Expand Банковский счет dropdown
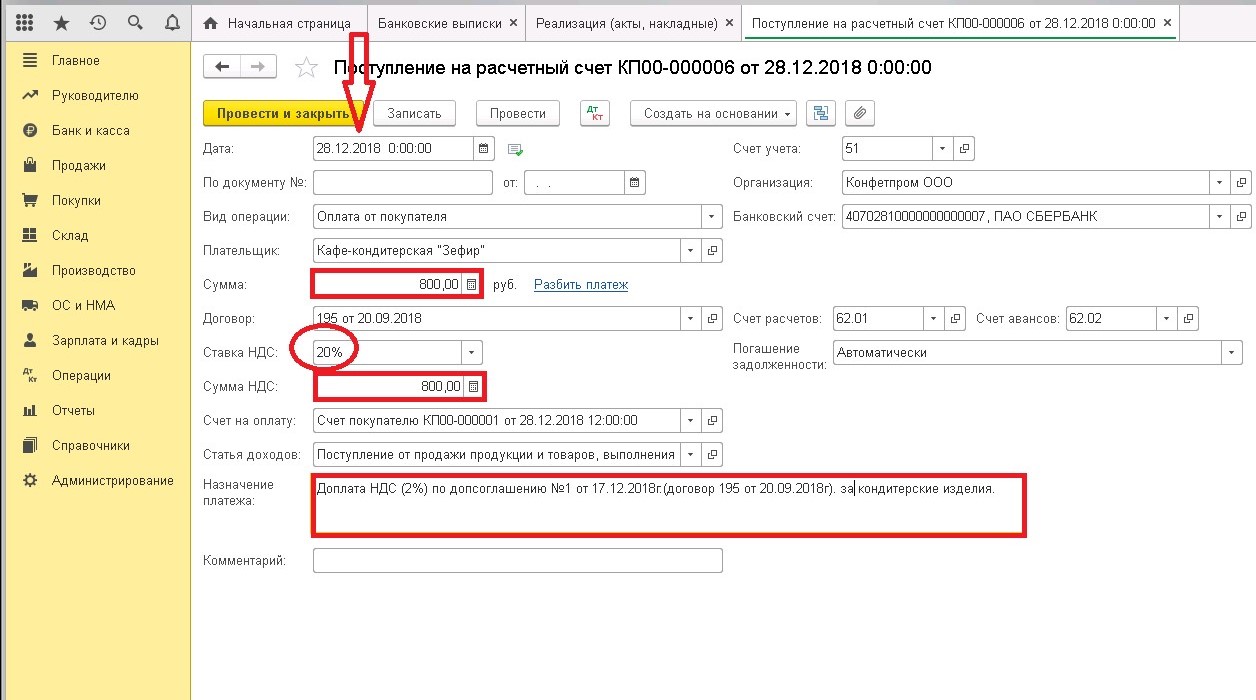The width and height of the screenshot is (1256, 700). [x=1219, y=216]
